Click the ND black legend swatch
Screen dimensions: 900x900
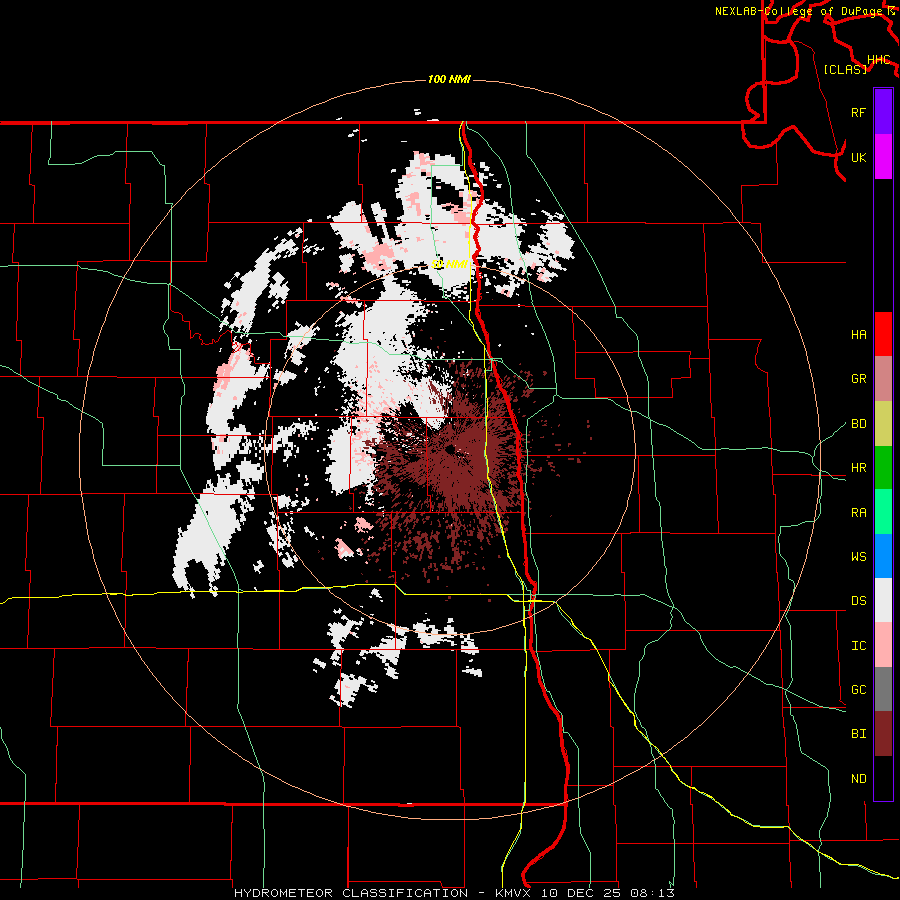pyautogui.click(x=883, y=778)
